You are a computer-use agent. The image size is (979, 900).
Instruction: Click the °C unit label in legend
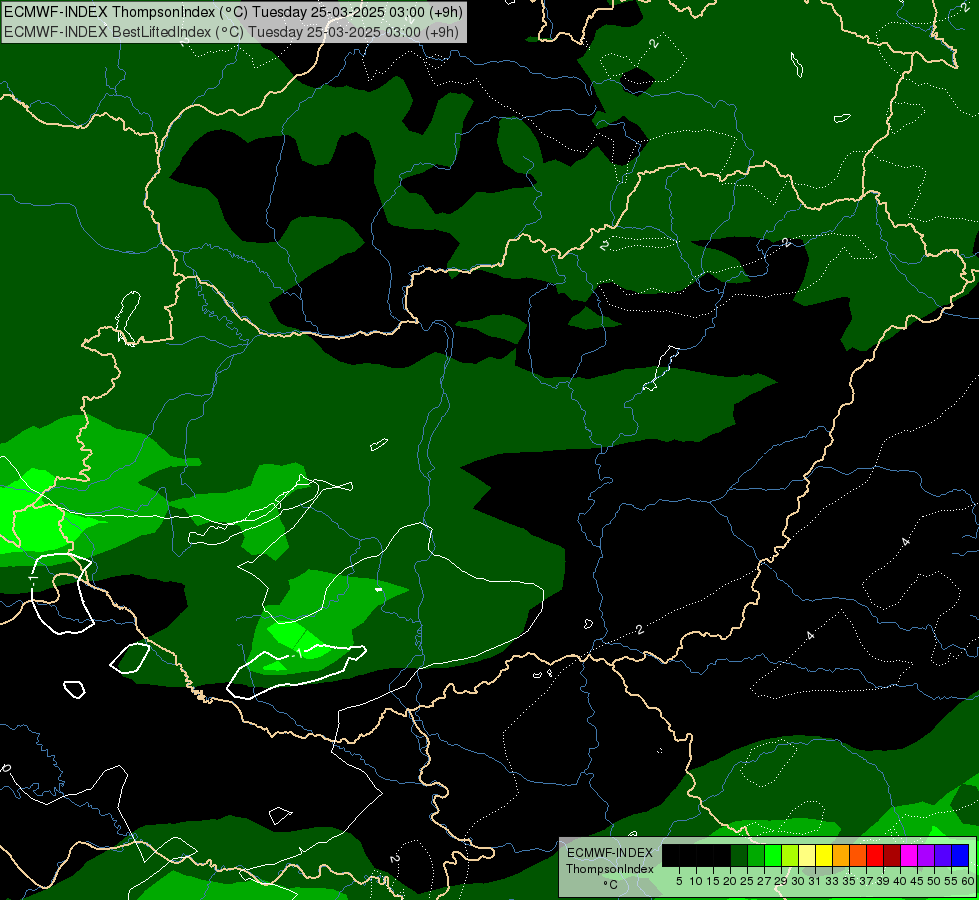610,885
